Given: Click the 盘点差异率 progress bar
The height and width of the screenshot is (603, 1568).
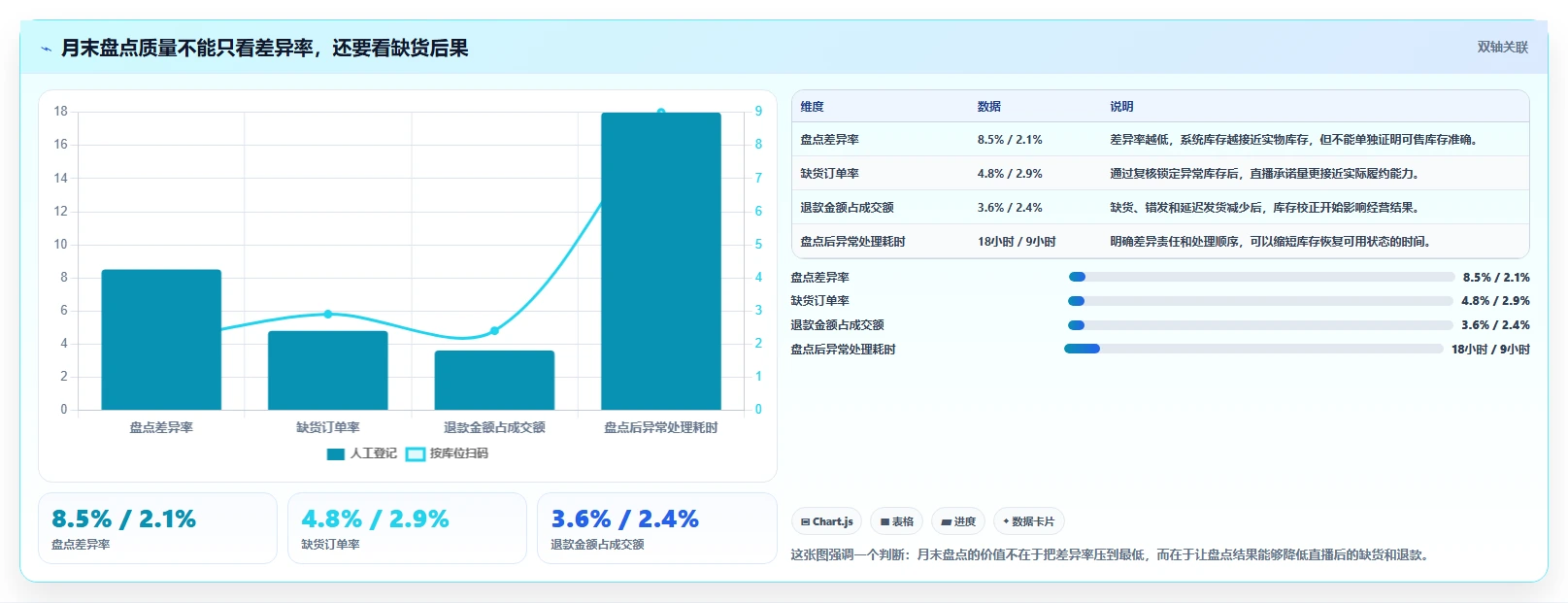Looking at the screenshot, I should pos(1261,277).
